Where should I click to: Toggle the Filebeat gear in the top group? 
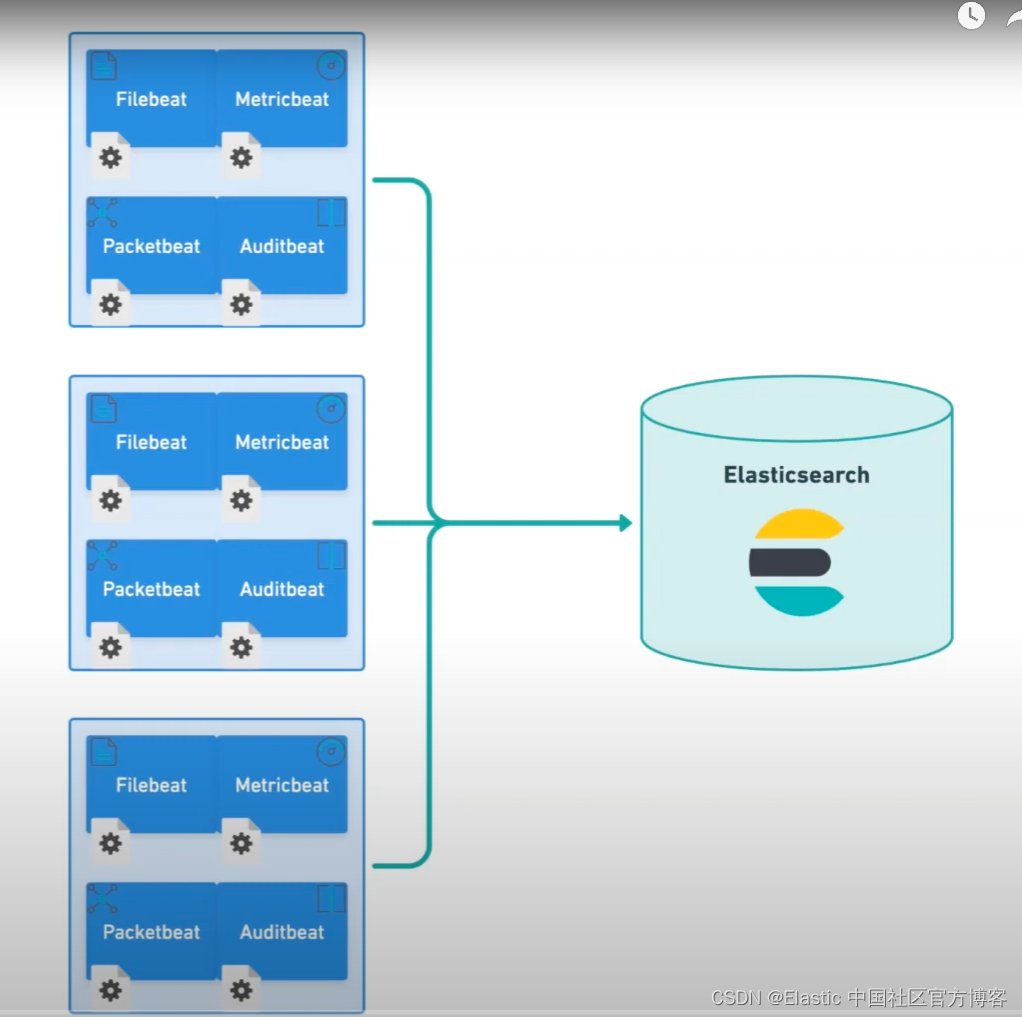pyautogui.click(x=110, y=157)
